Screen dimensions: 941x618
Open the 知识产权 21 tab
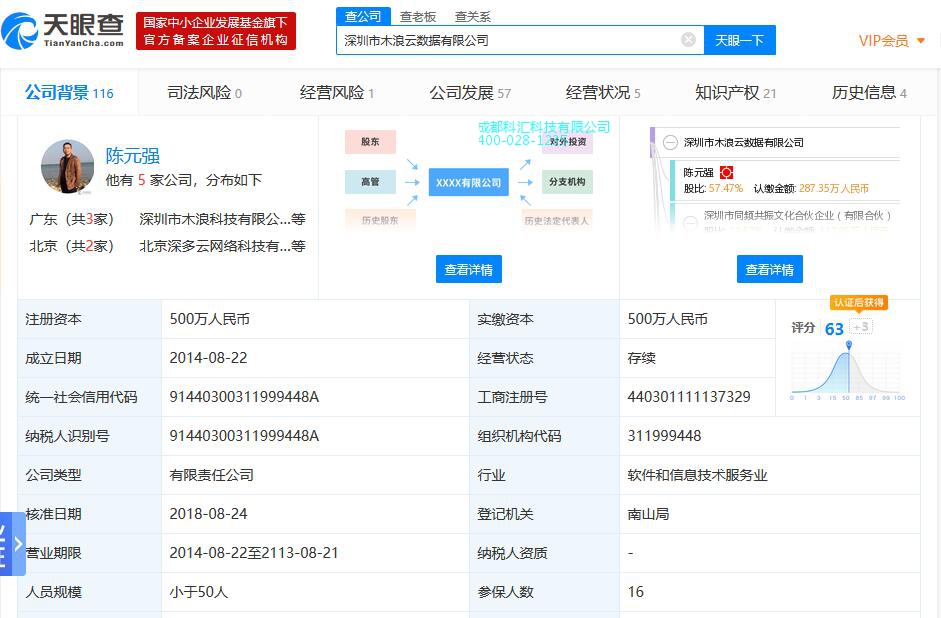coord(735,92)
